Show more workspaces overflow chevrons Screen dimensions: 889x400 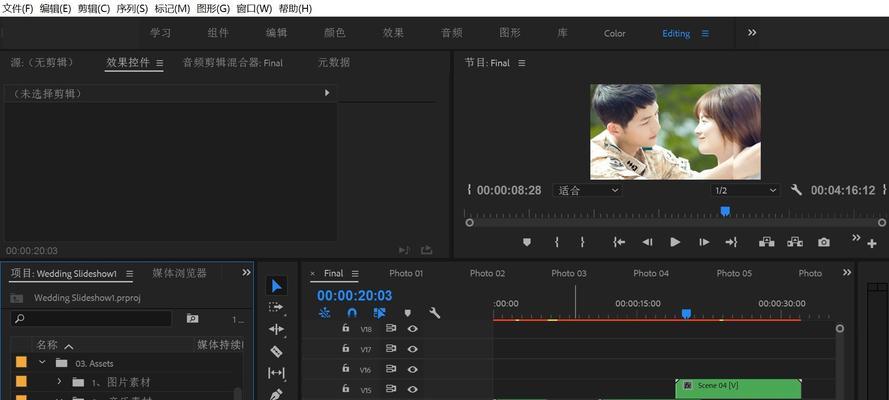pyautogui.click(x=752, y=33)
